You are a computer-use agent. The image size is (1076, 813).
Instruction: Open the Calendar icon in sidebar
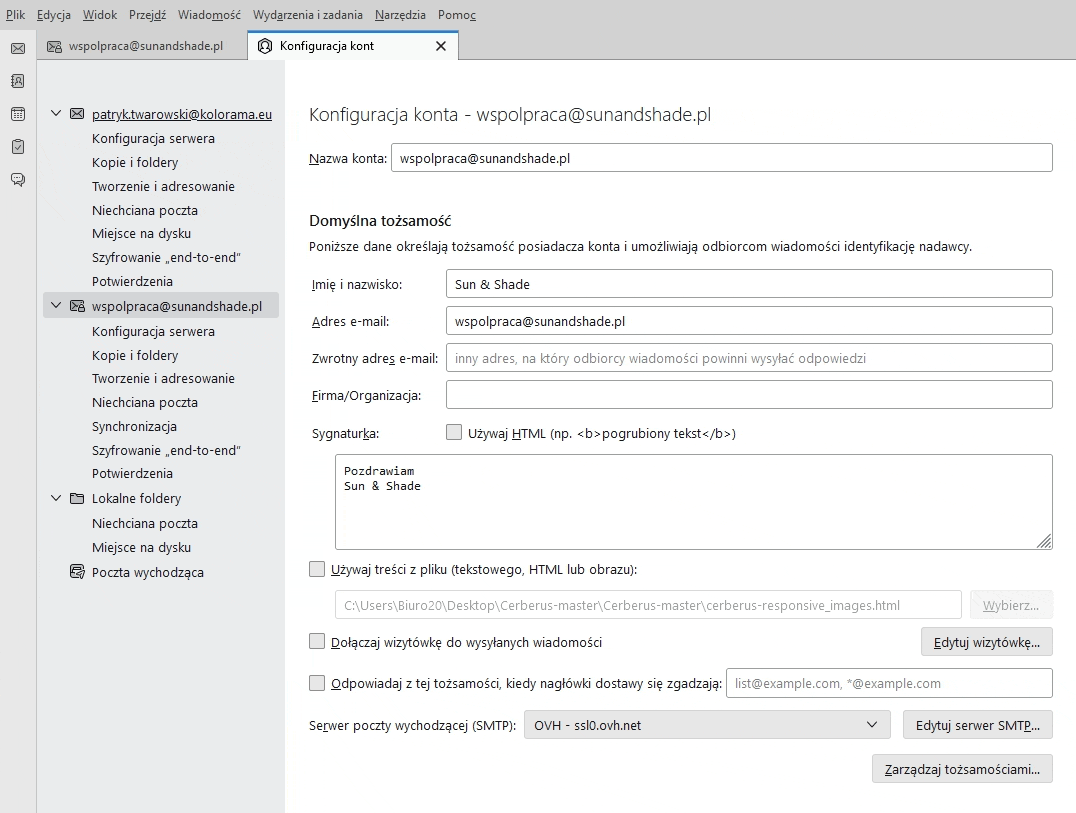[x=18, y=114]
